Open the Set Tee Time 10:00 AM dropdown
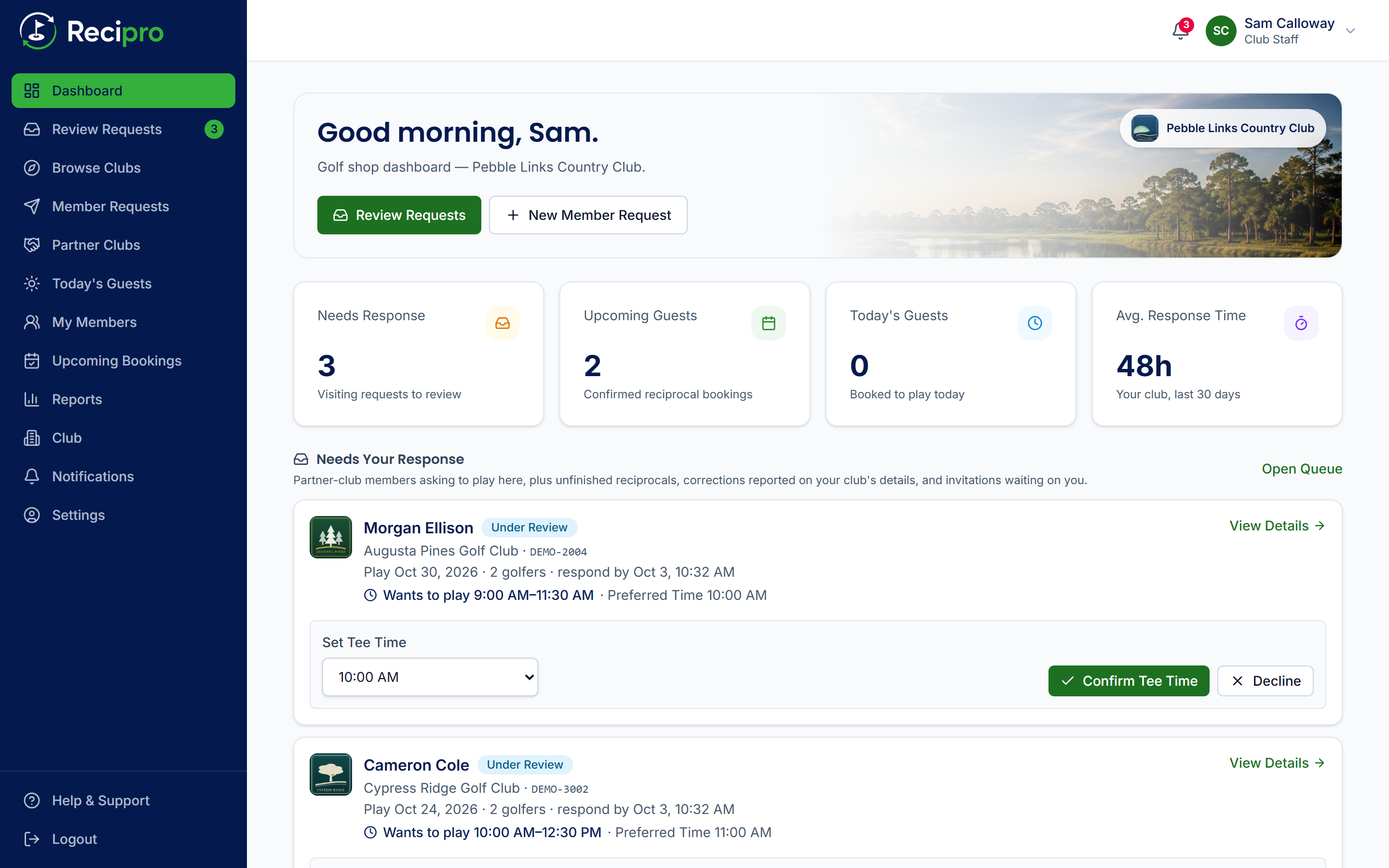This screenshot has width=1389, height=868. (430, 677)
